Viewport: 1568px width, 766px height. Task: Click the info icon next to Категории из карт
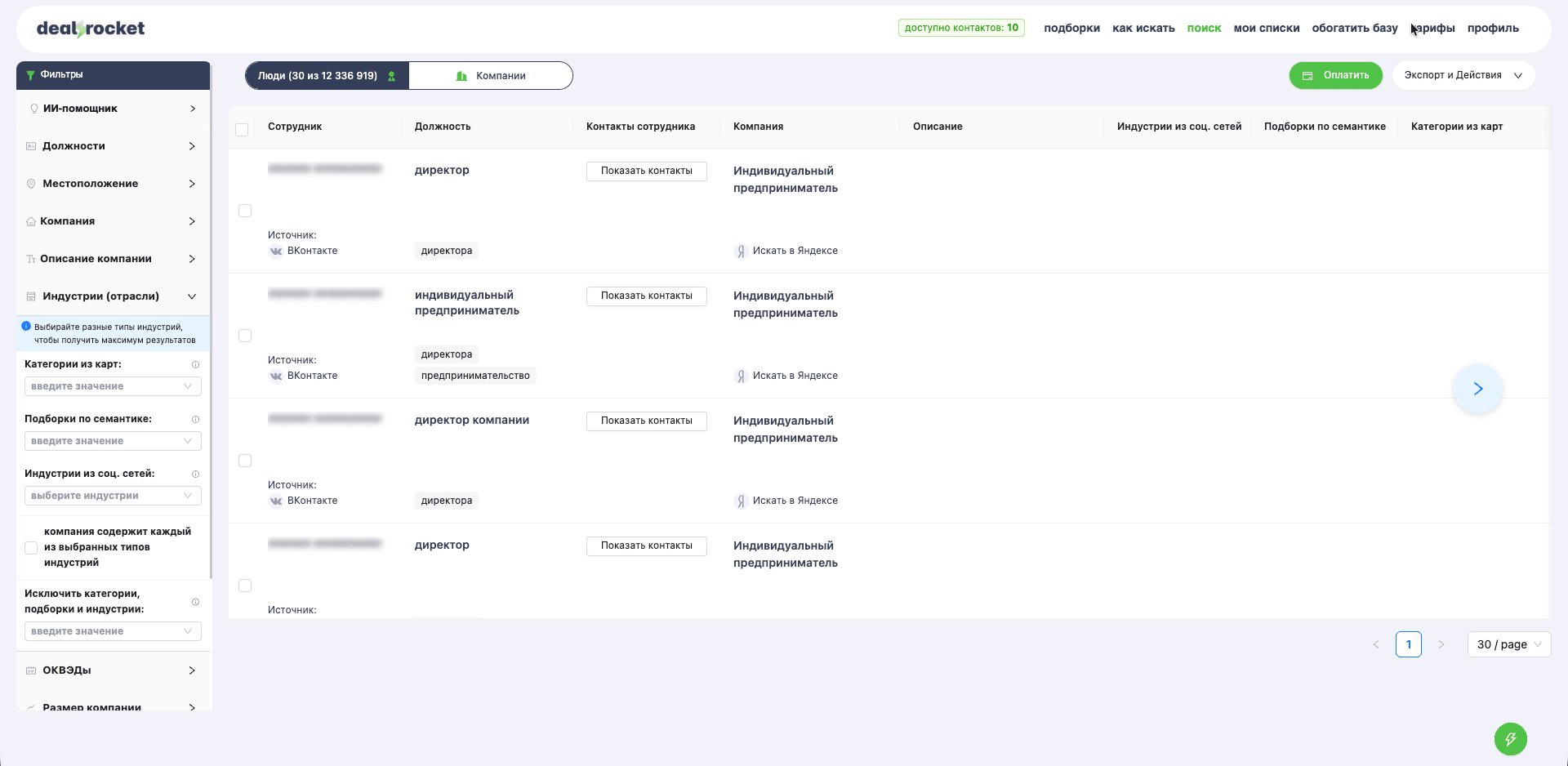[x=195, y=365]
